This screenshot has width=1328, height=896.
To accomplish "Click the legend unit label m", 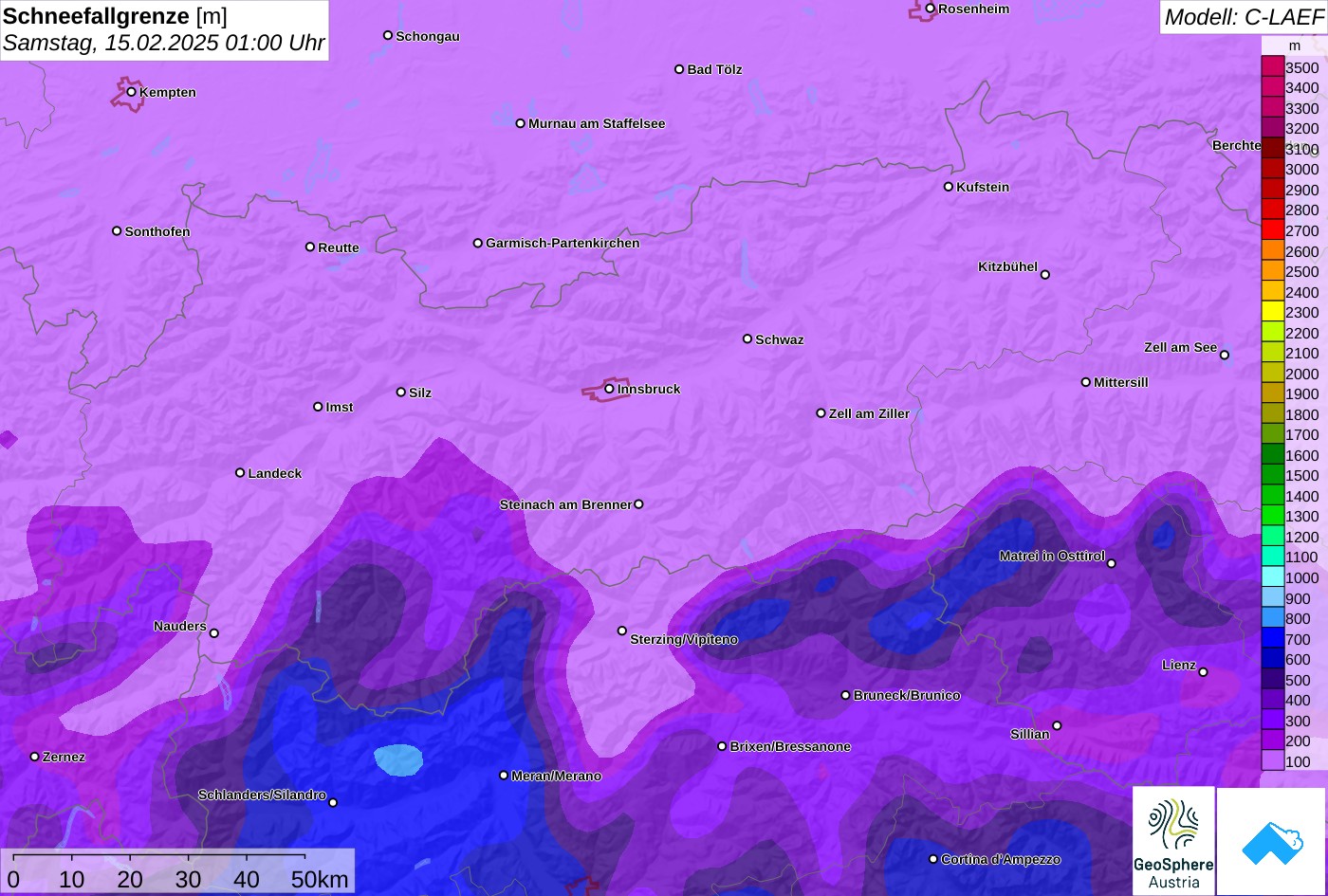I will [1294, 46].
